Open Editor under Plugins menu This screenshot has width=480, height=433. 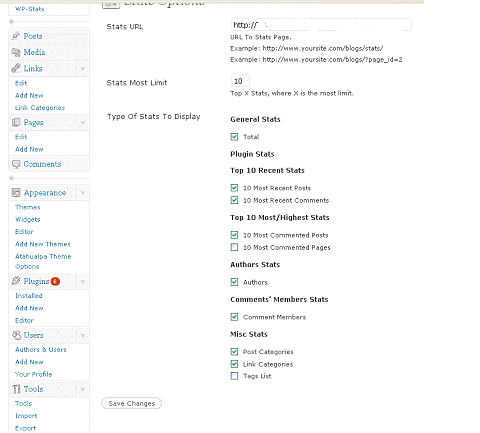coord(24,320)
